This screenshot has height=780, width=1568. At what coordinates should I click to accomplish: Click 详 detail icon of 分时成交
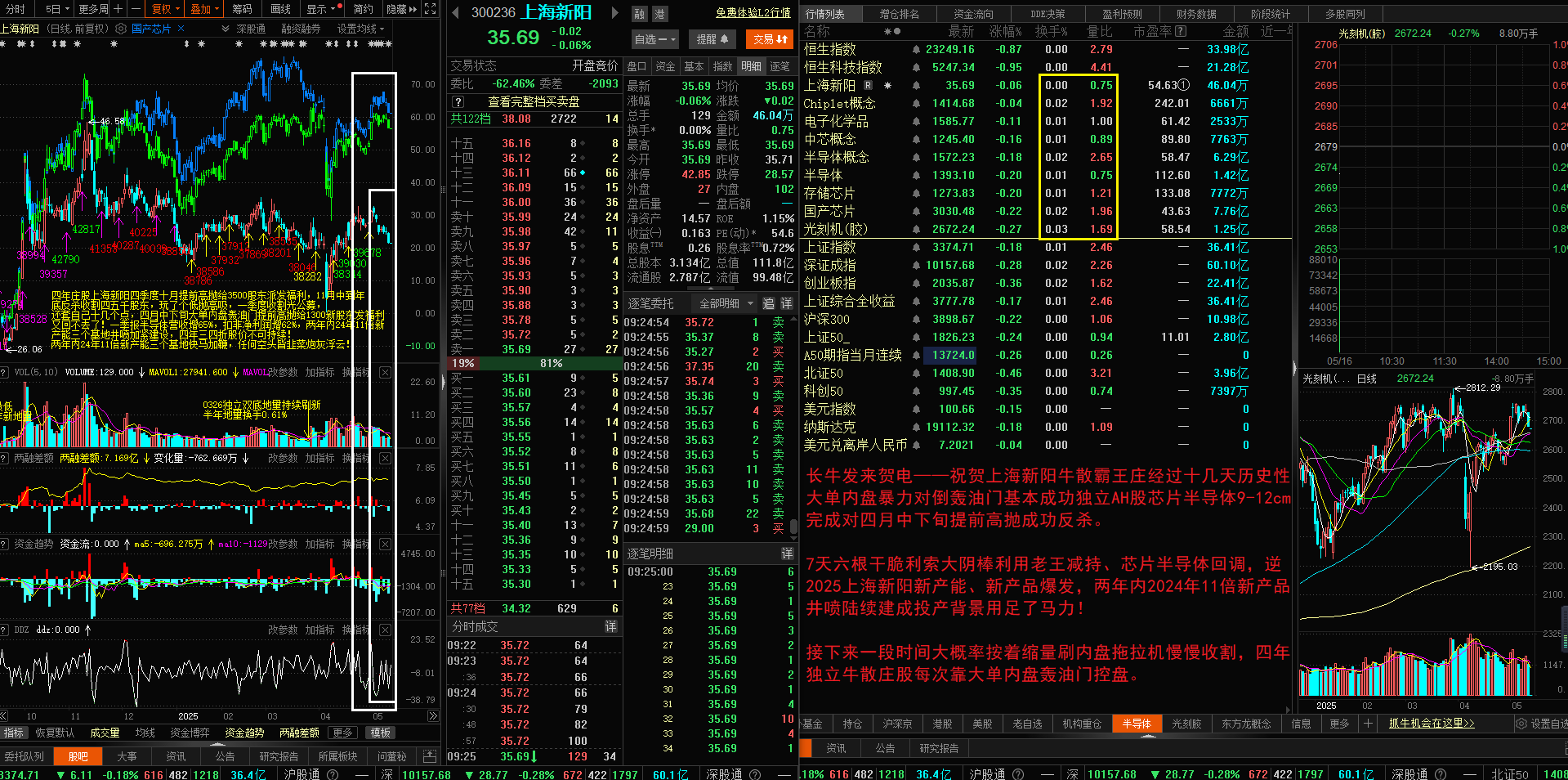point(610,626)
